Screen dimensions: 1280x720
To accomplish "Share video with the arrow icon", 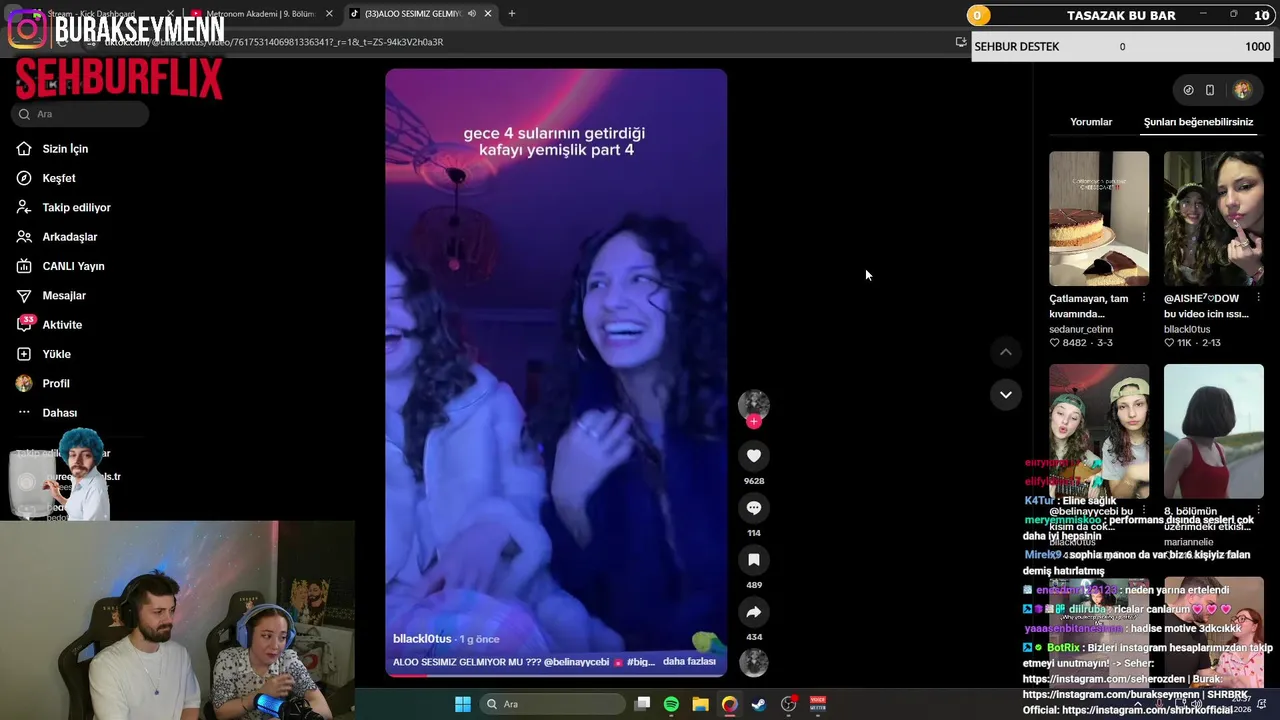I will (x=754, y=612).
